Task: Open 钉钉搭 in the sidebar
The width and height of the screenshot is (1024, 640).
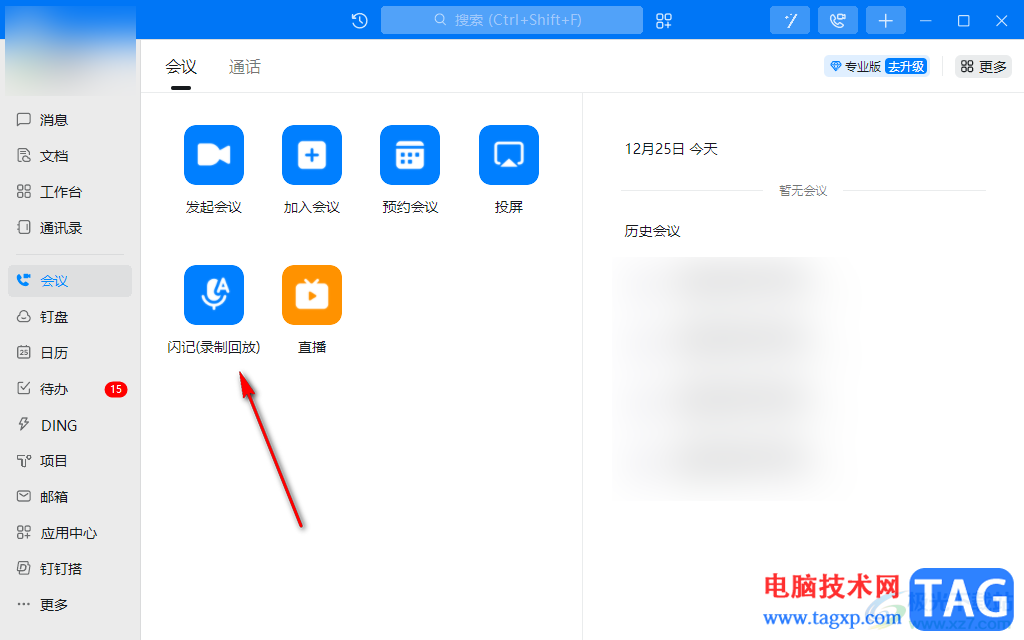Action: pyautogui.click(x=70, y=569)
